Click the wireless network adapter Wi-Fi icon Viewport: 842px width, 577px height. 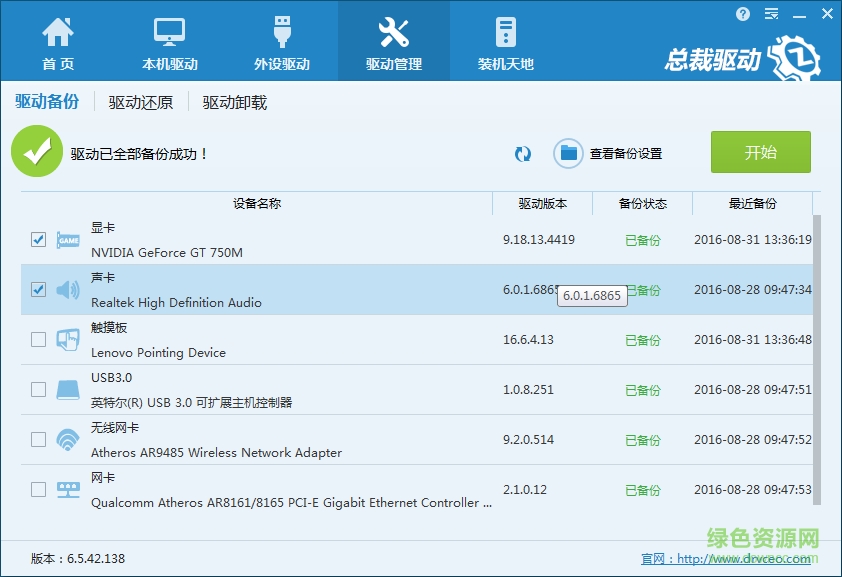(x=68, y=440)
